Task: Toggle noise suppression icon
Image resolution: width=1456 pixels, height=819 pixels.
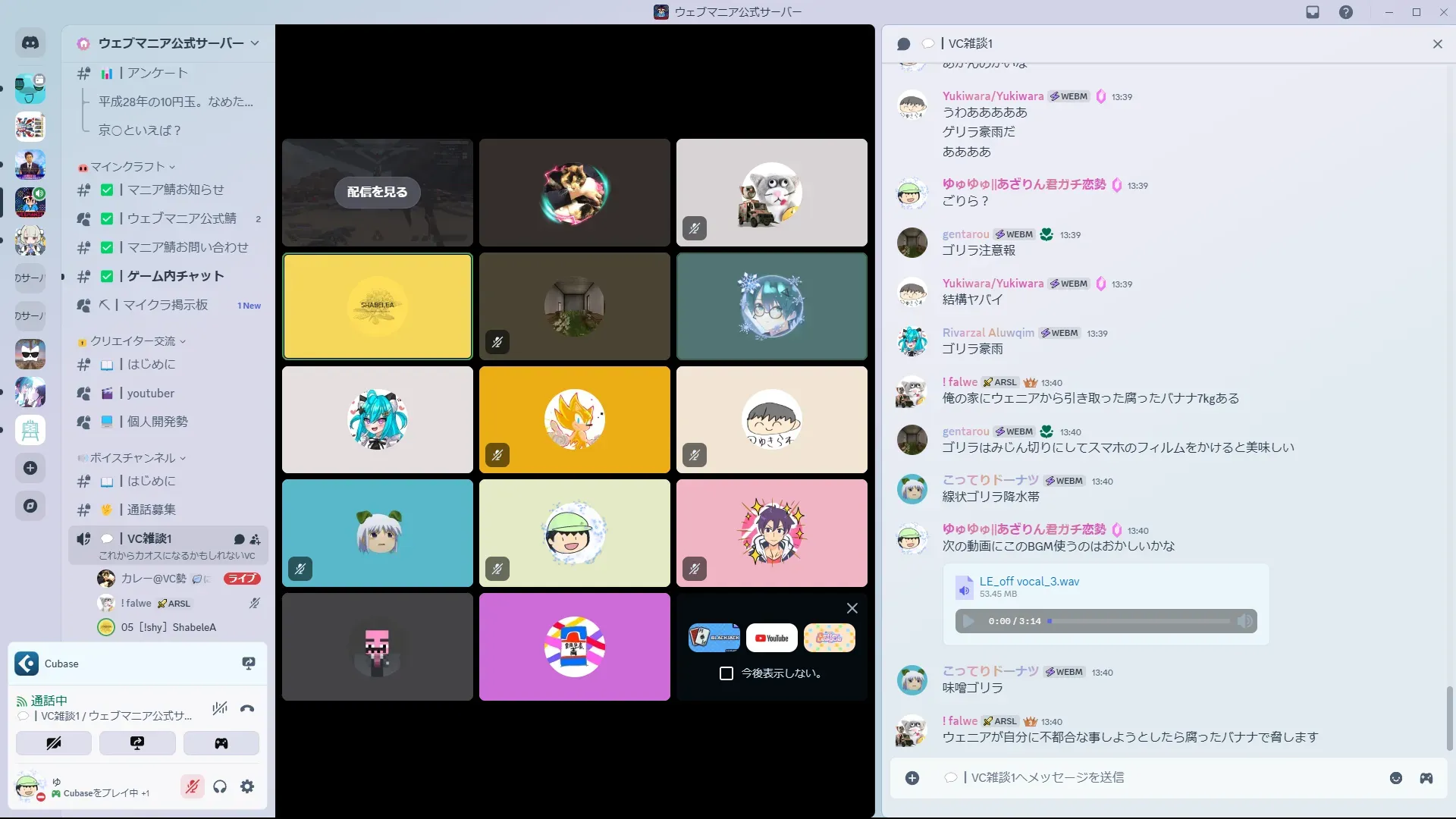Action: (x=220, y=708)
